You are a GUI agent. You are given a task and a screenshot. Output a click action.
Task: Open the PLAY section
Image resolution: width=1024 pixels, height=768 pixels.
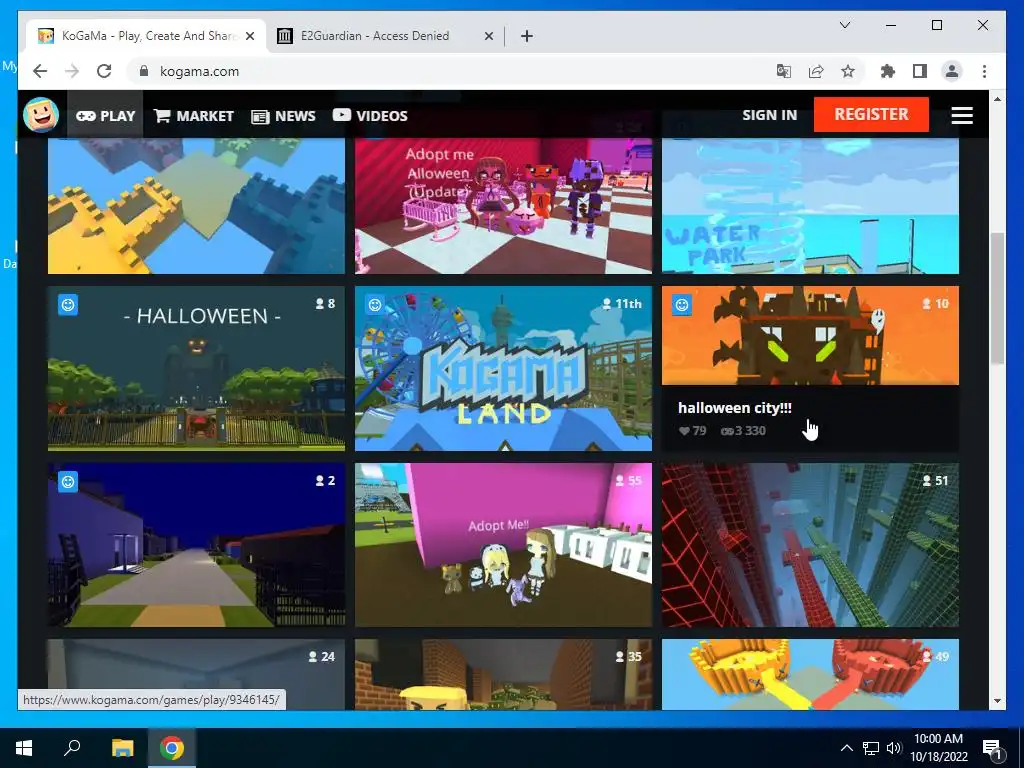(105, 116)
